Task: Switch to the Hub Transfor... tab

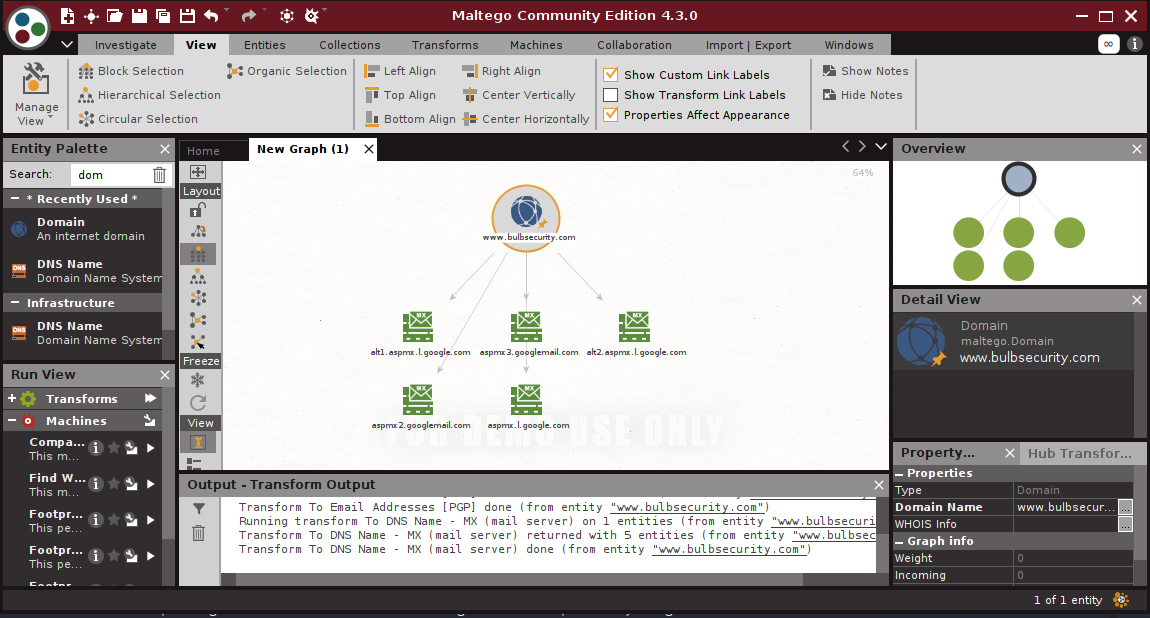Action: click(x=1080, y=453)
